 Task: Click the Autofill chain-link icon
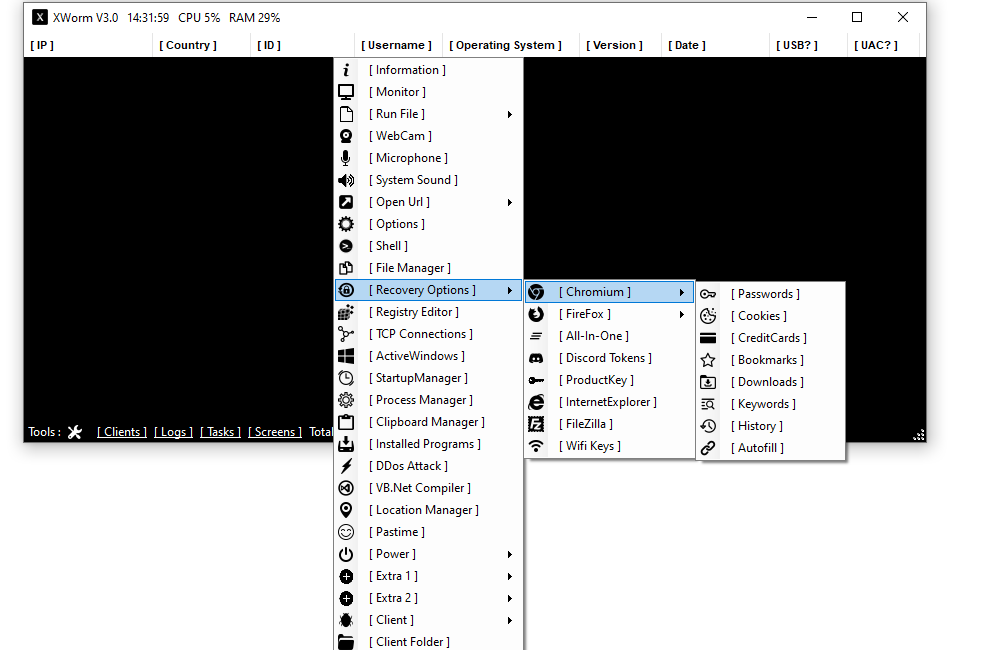click(708, 448)
